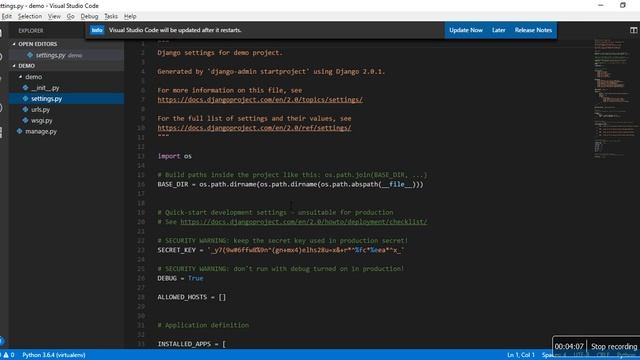The height and width of the screenshot is (360, 640).
Task: Click the EXPLORER panel title
Action: [31, 31]
